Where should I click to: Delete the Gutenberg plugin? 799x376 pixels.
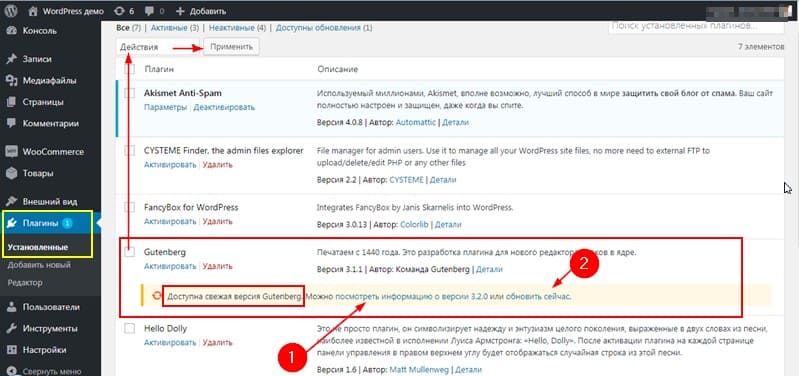[218, 266]
